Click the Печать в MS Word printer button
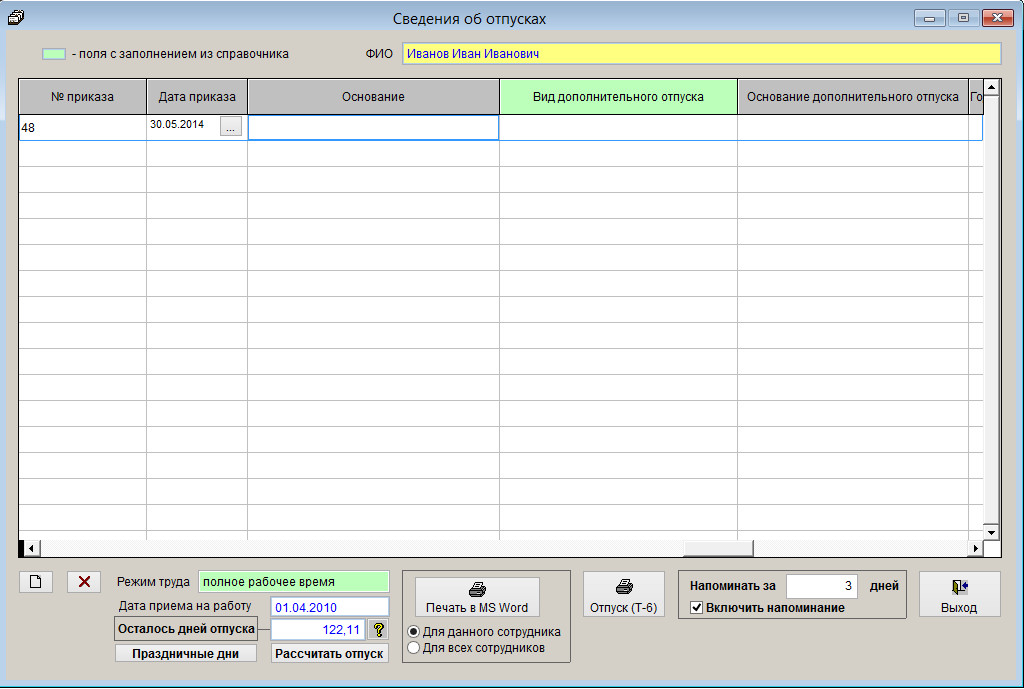The image size is (1024, 689). 477,597
